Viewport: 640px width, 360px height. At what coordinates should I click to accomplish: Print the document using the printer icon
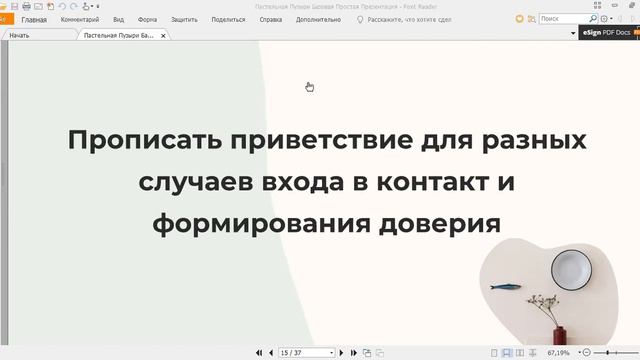tap(27, 7)
